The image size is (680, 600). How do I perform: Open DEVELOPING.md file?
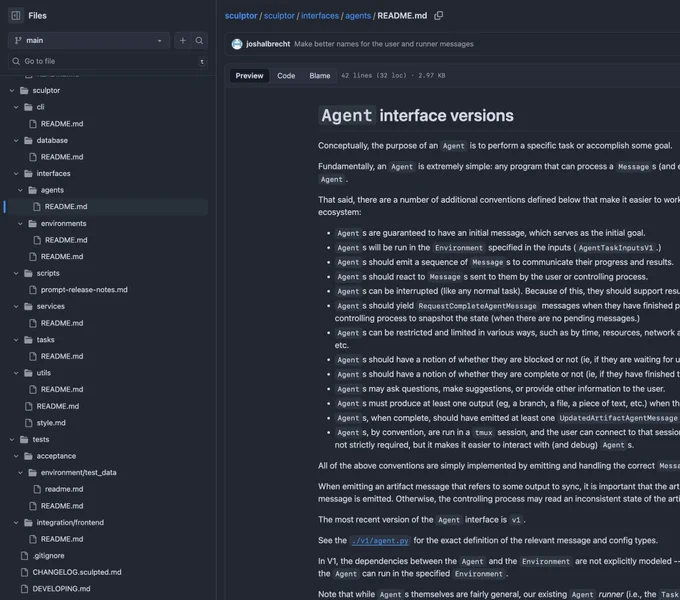click(x=61, y=589)
